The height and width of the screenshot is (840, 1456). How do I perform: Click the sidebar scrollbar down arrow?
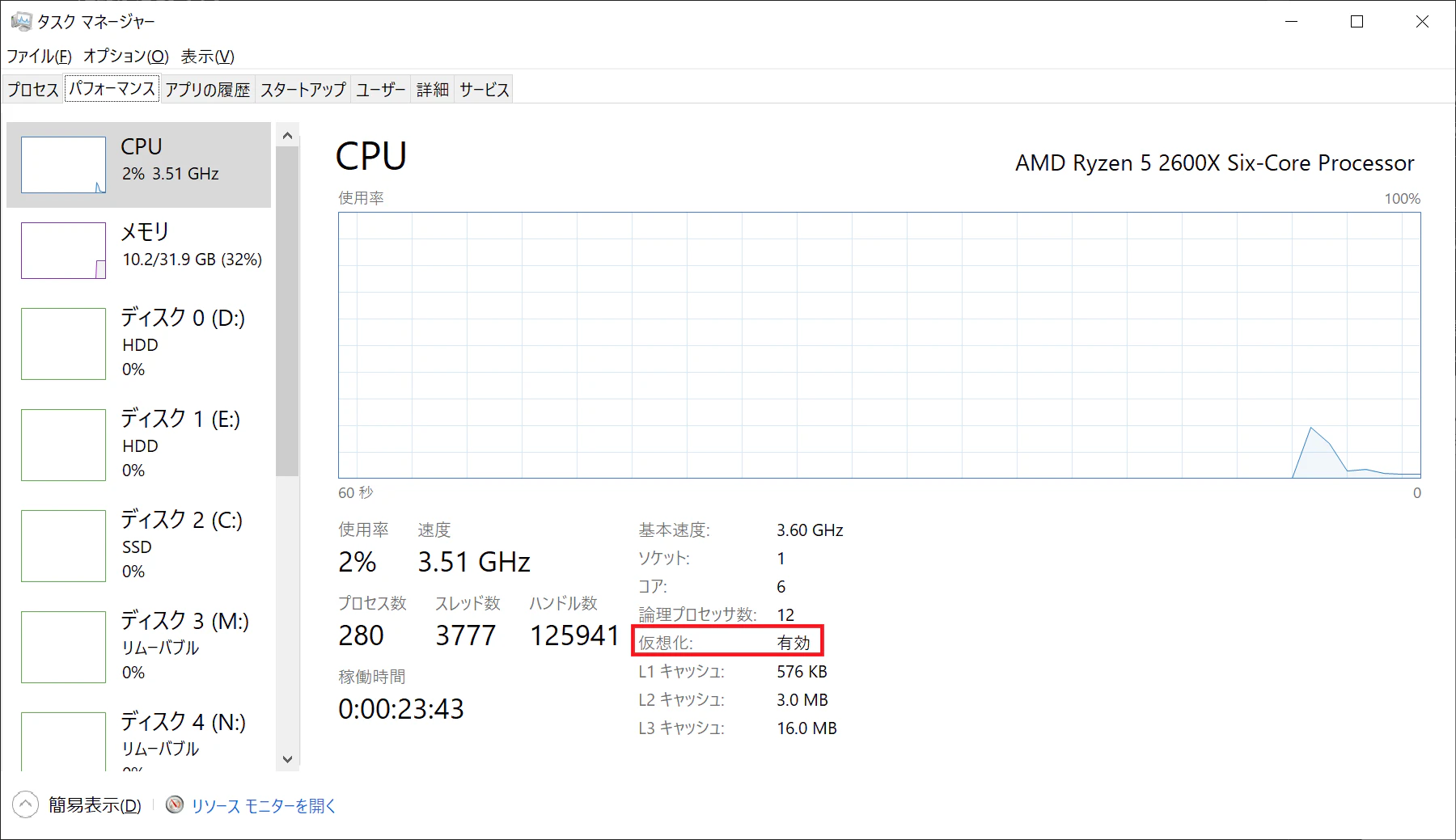click(x=287, y=759)
